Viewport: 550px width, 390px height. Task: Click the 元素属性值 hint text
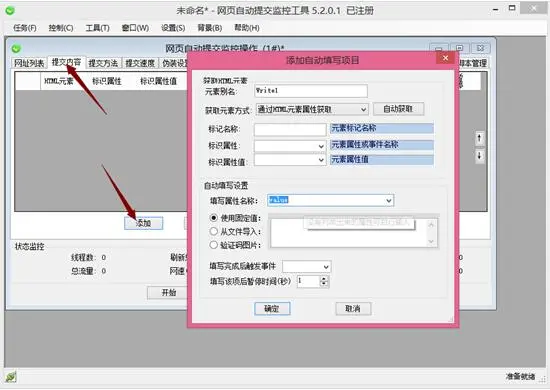(x=350, y=159)
